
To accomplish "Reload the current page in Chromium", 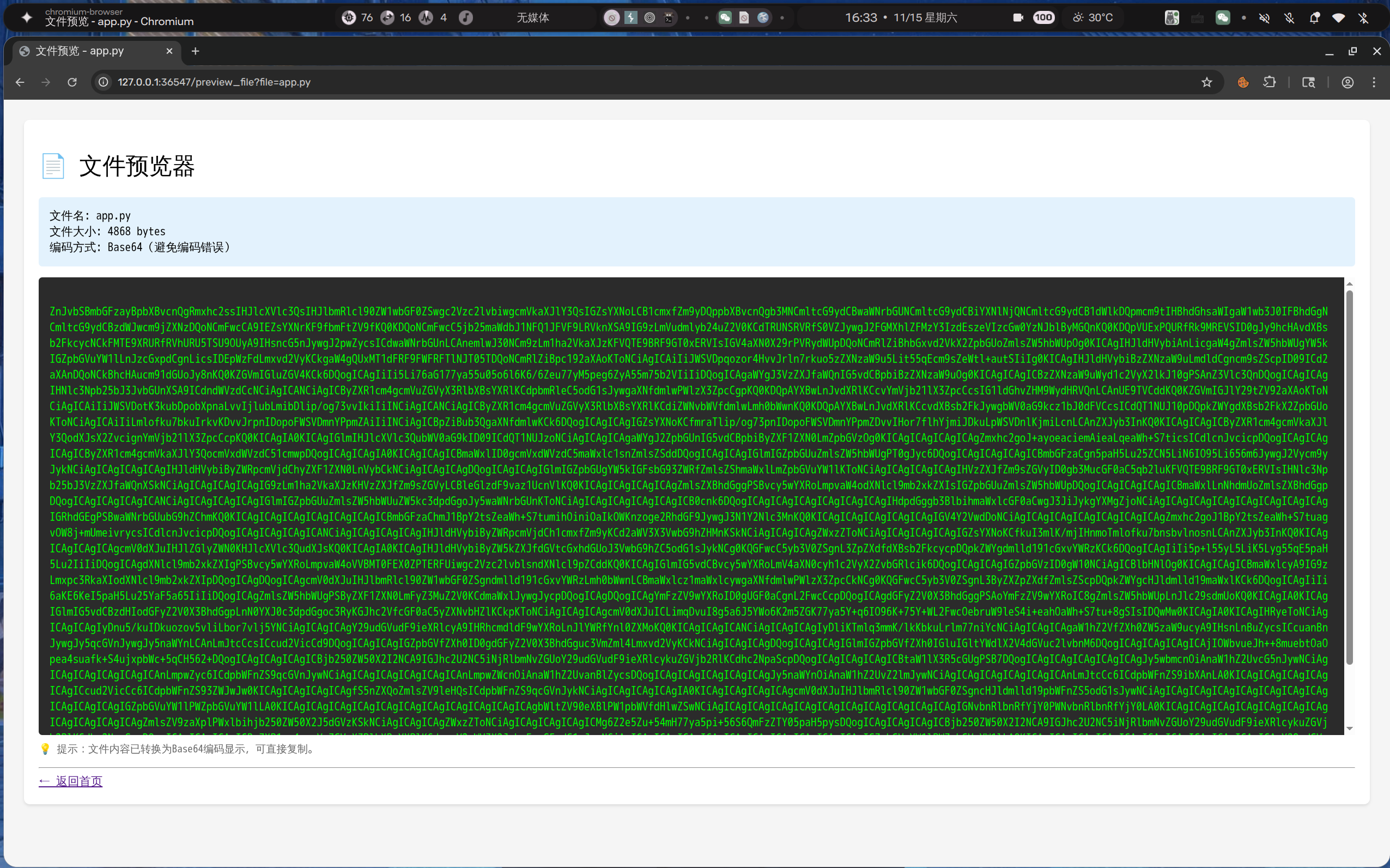I will click(x=72, y=82).
